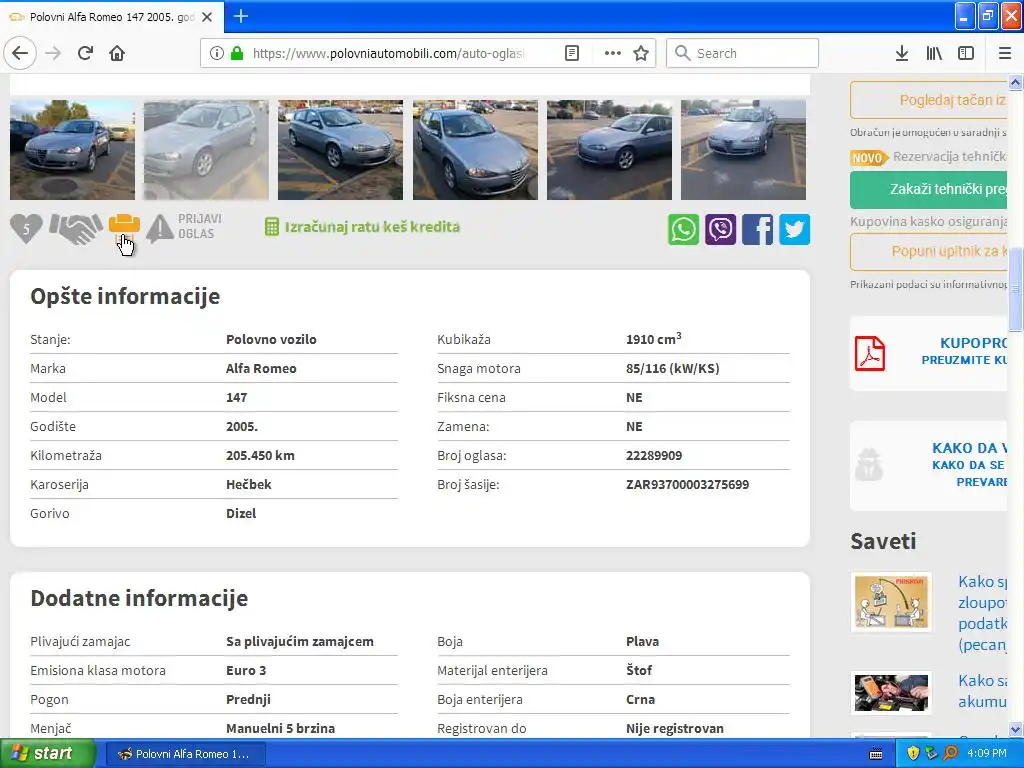1024x768 pixels.
Task: Open a new browser tab
Action: (x=241, y=16)
